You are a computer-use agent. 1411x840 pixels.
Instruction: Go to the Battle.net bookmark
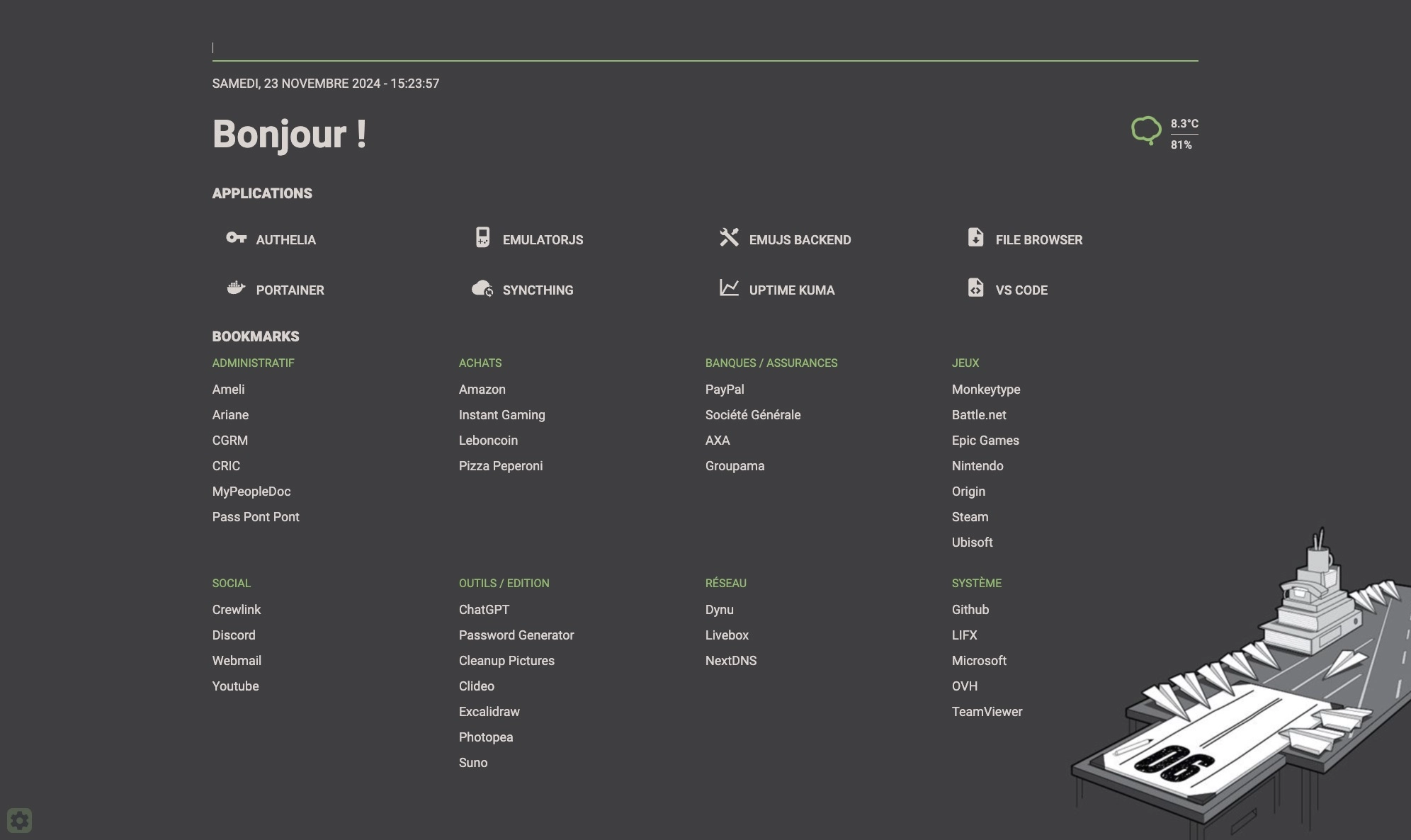(979, 415)
